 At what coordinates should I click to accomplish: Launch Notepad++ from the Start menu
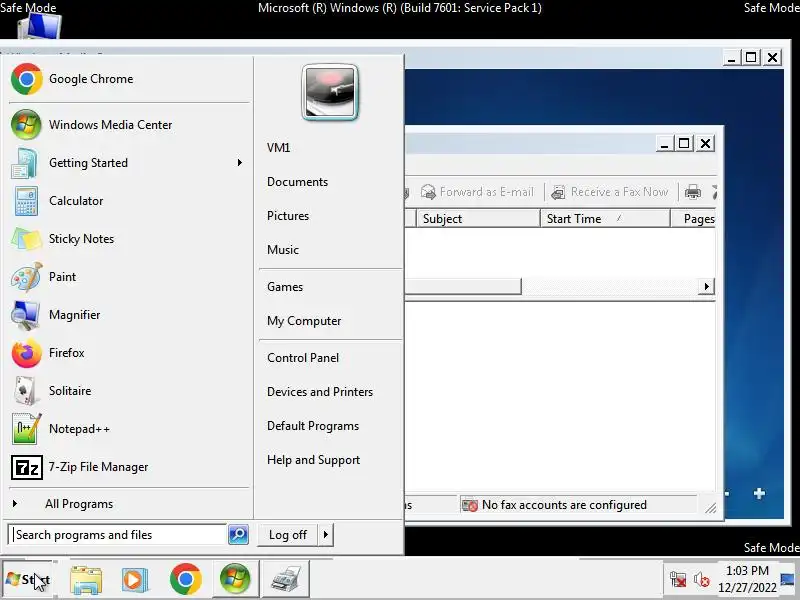[x=130, y=429]
